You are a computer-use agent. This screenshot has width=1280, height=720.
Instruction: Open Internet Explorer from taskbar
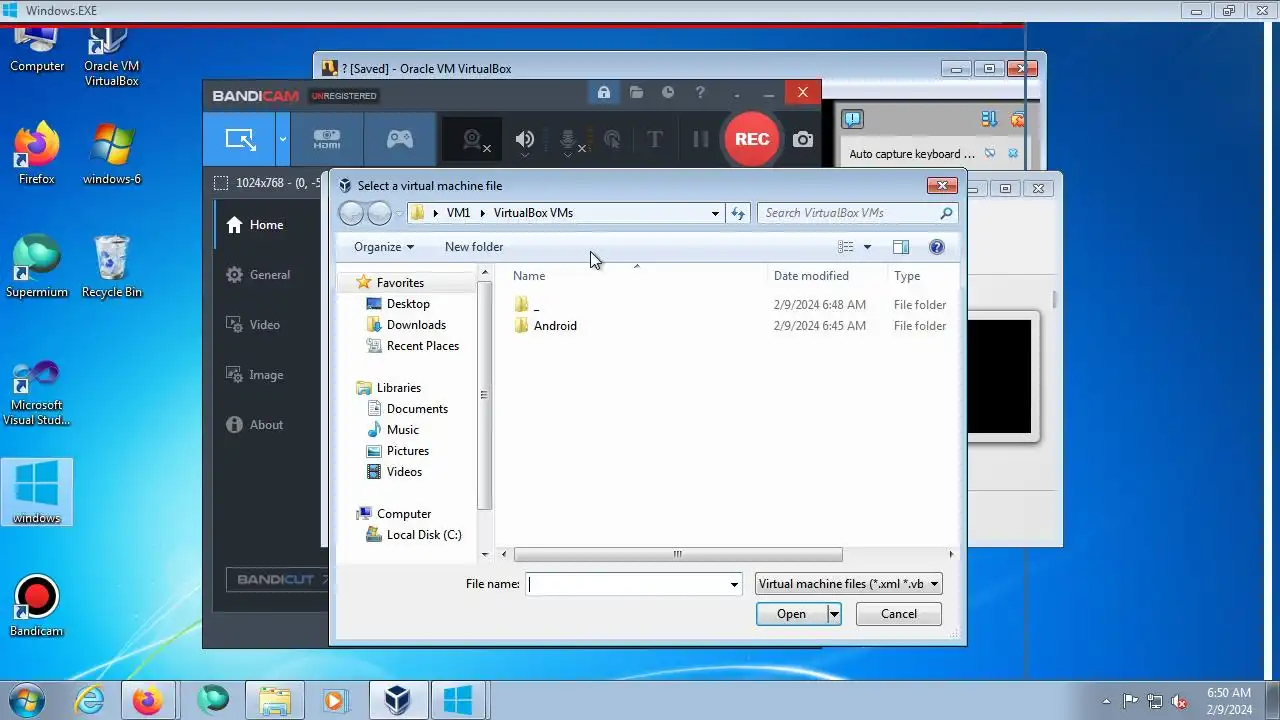(x=89, y=700)
